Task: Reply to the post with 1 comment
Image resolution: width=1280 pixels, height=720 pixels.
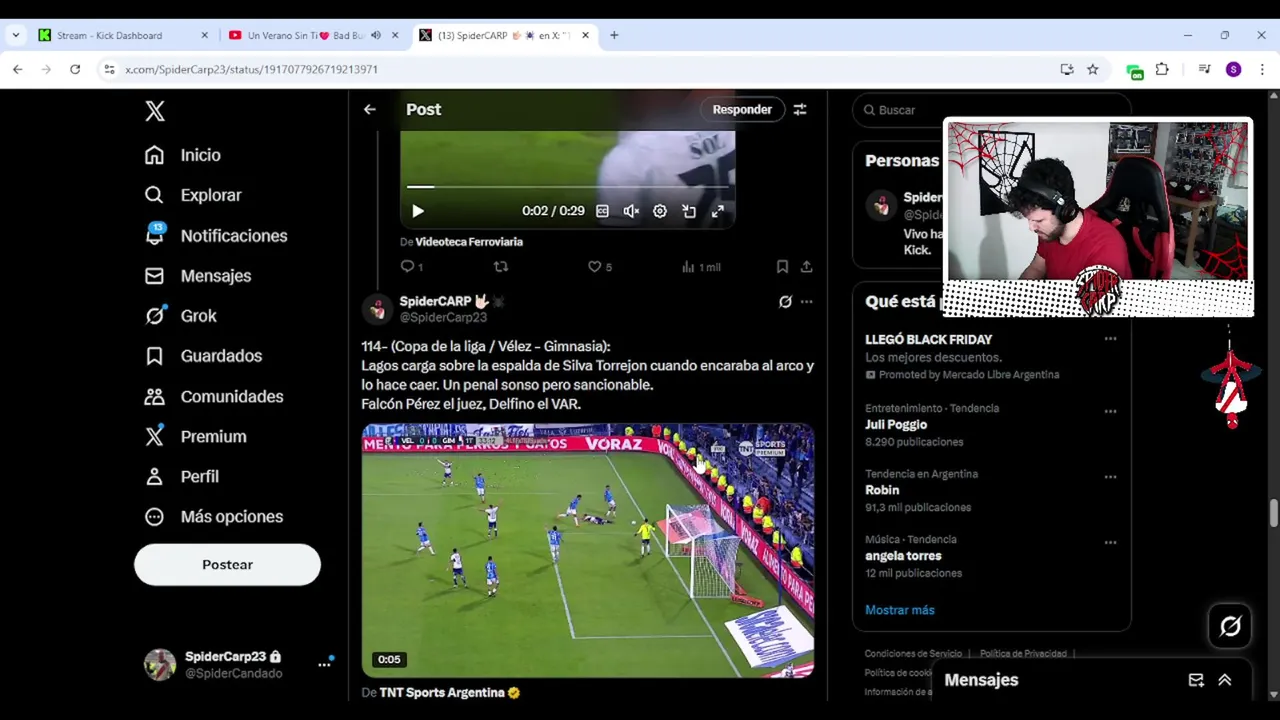Action: point(412,267)
